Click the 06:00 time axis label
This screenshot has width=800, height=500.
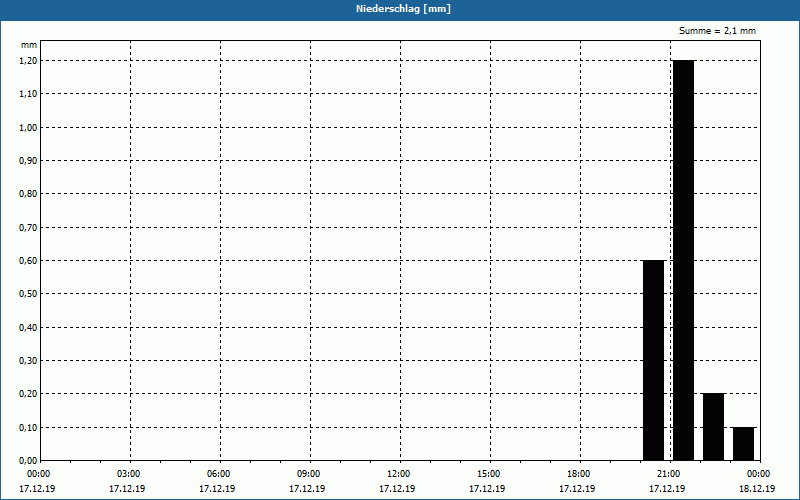[220, 474]
